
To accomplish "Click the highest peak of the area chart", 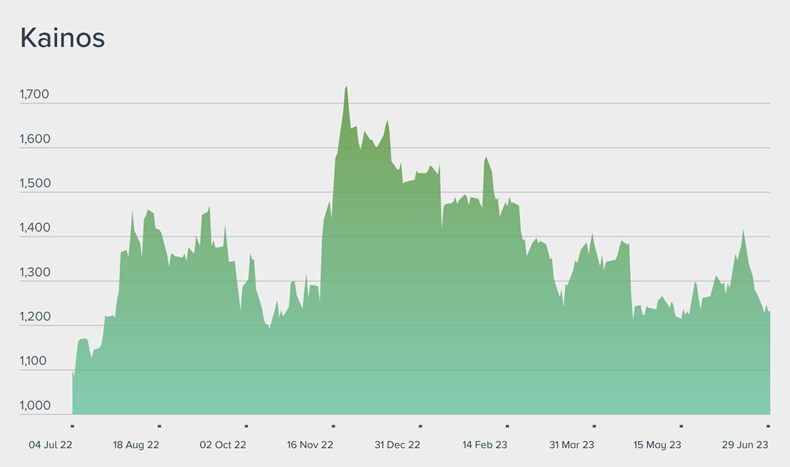I will (346, 88).
